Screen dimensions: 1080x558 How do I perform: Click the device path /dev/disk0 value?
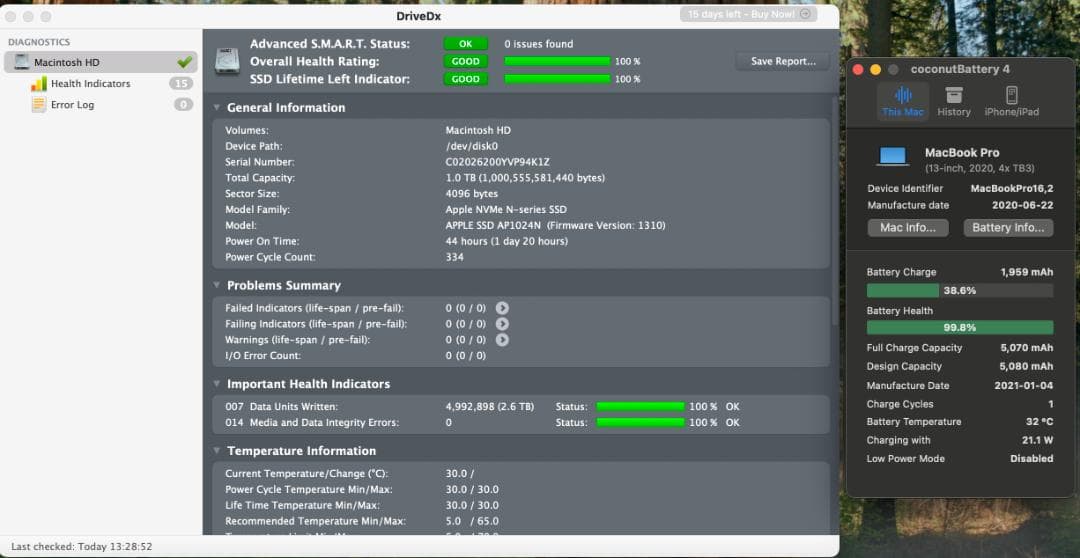tap(472, 146)
